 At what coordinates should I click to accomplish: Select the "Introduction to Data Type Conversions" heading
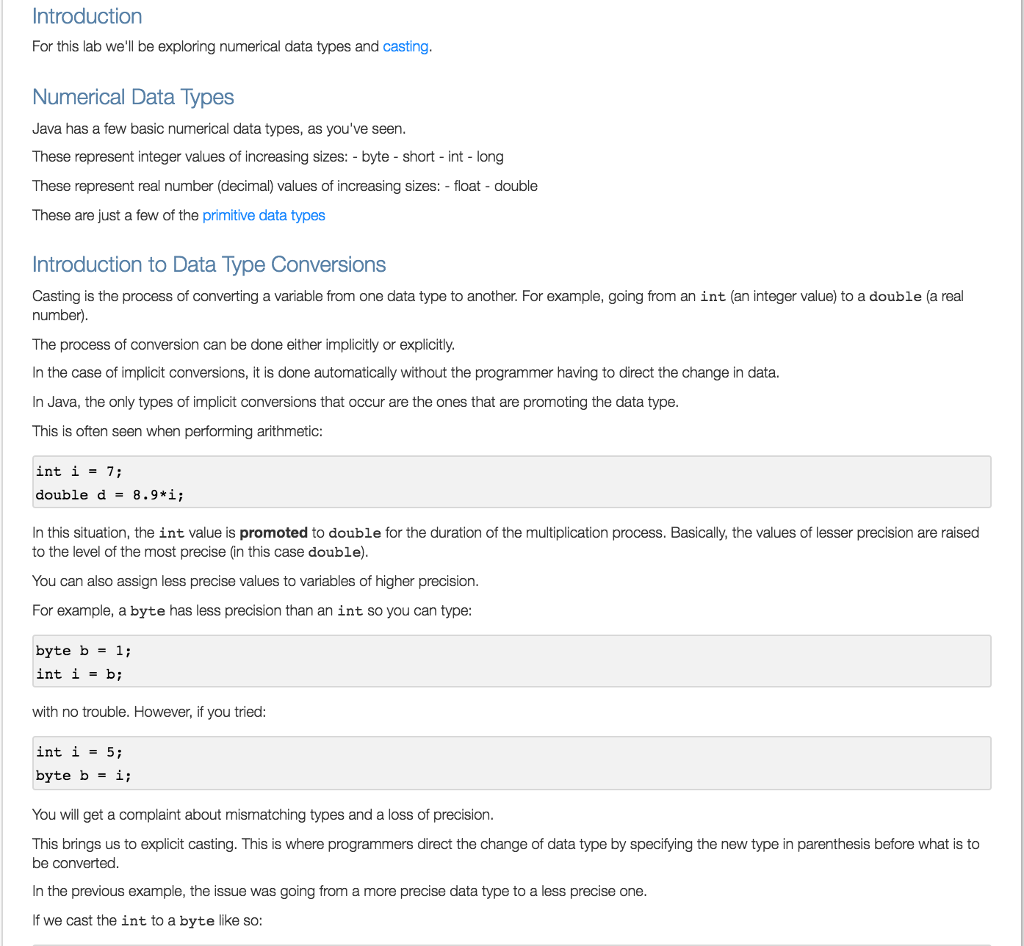point(209,264)
